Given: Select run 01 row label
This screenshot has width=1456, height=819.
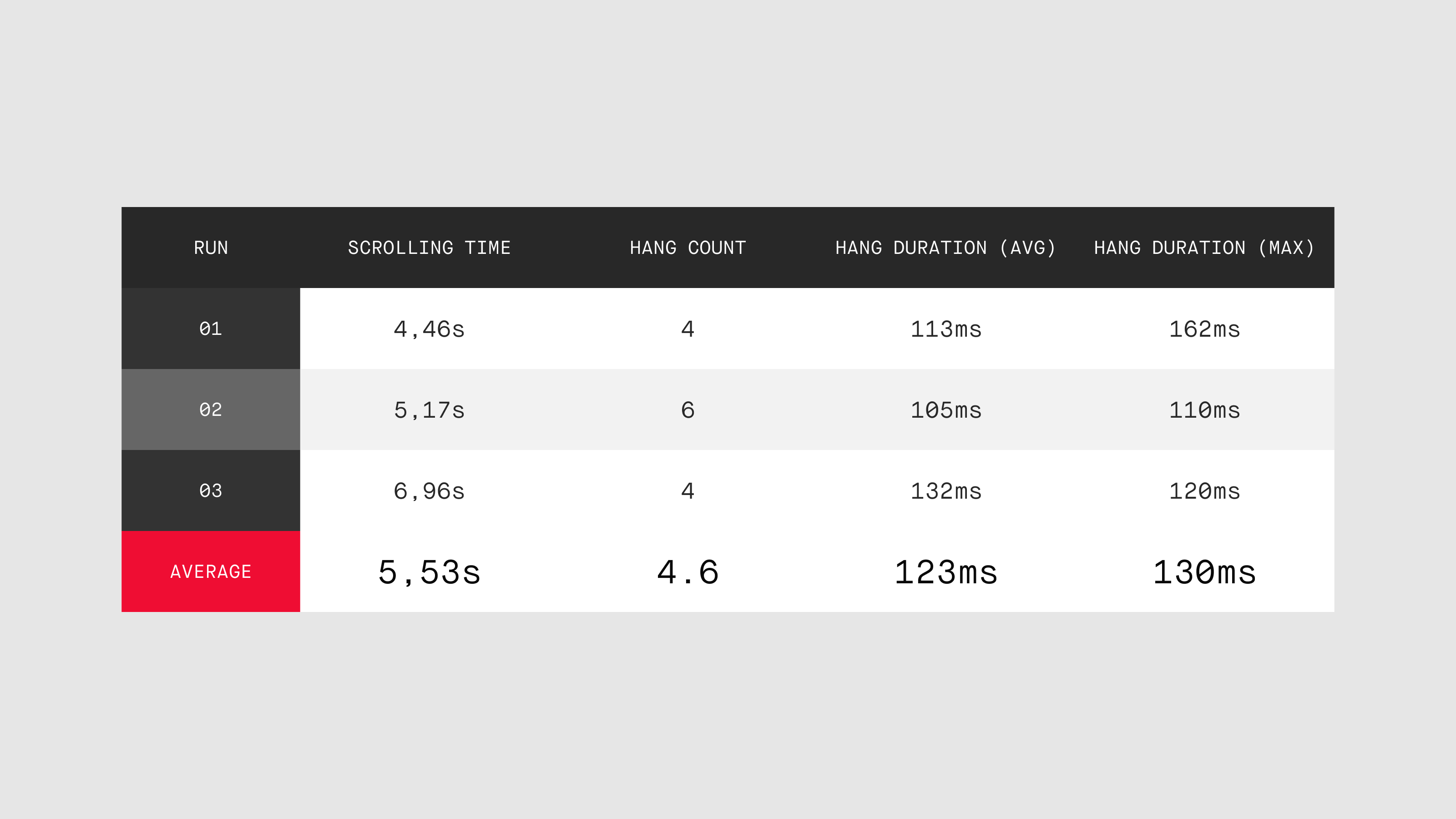Looking at the screenshot, I should tap(211, 329).
